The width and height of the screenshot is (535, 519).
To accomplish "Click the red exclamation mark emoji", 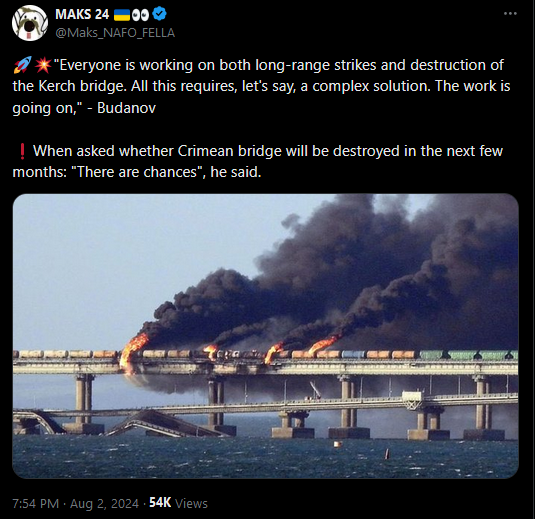I will tap(23, 151).
